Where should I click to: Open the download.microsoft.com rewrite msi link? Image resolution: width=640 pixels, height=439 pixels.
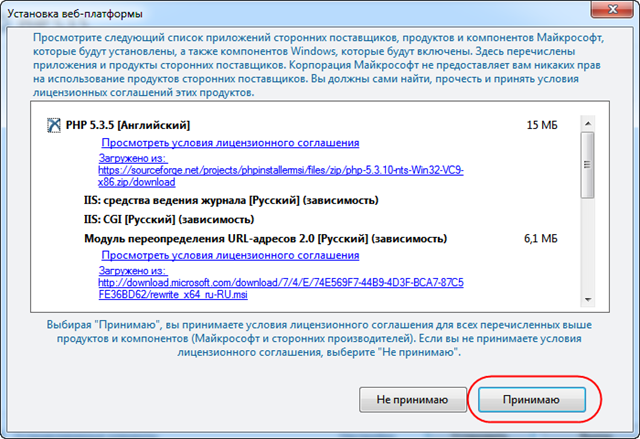click(x=281, y=288)
